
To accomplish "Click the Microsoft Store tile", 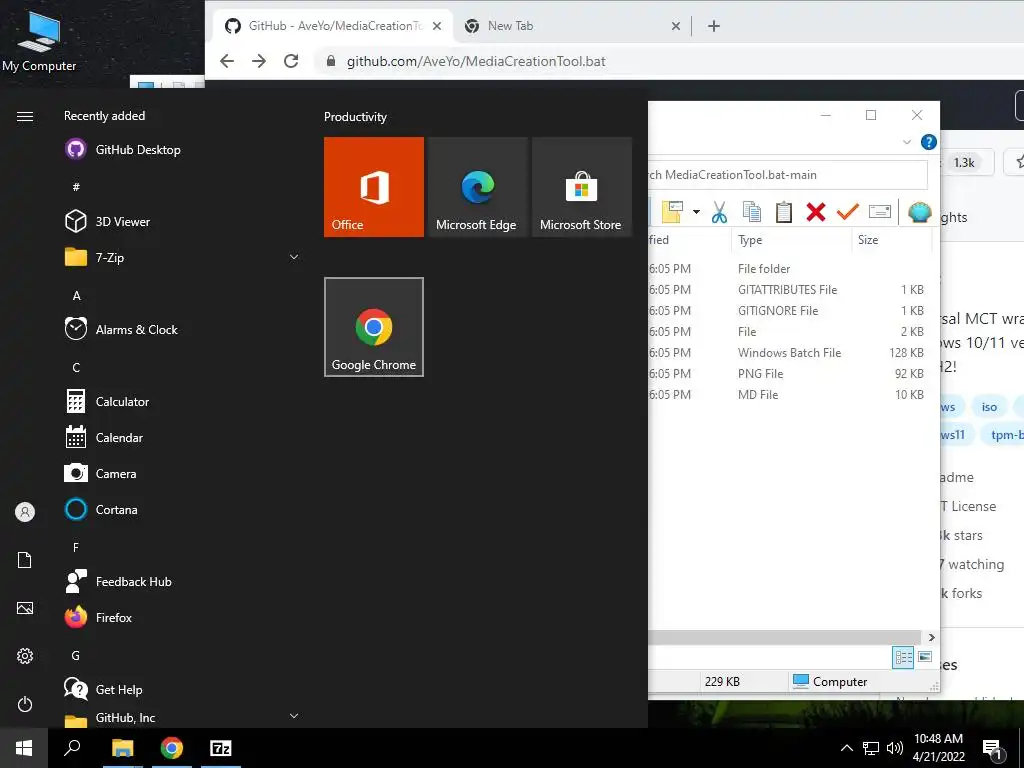I will 582,187.
